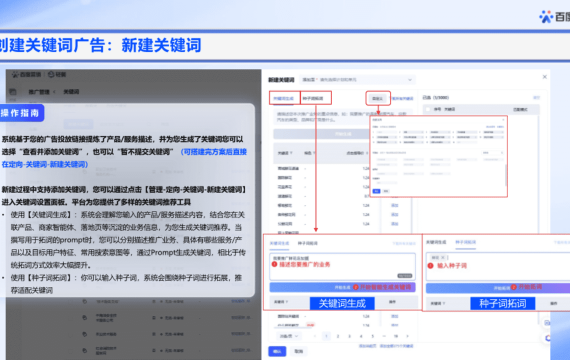Switch to the 种子词拓词 tab in the top red box
Screen dimensions: 570x360
point(313,98)
